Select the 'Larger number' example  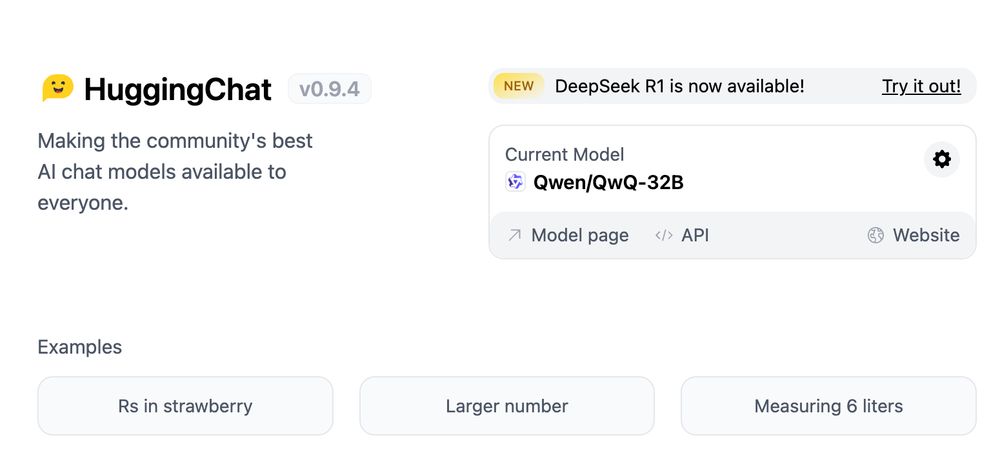coord(507,406)
